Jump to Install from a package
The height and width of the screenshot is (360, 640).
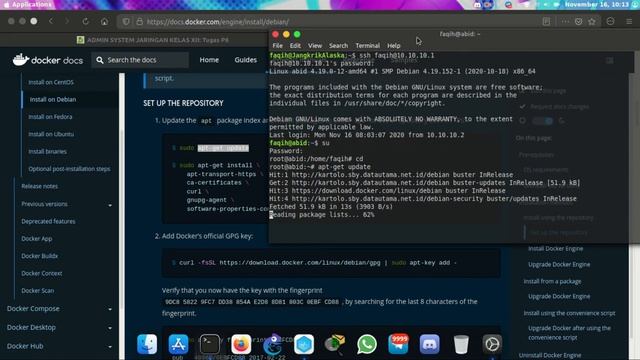point(552,281)
